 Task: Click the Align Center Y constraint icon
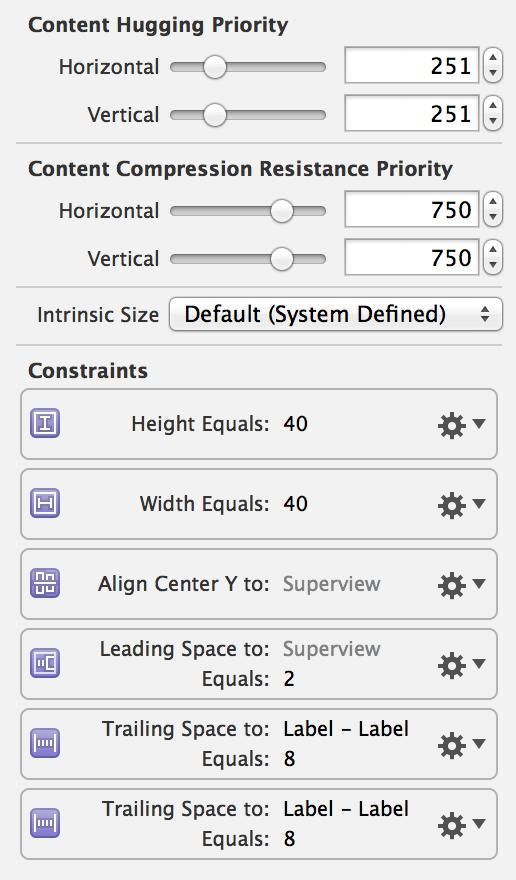click(x=45, y=583)
